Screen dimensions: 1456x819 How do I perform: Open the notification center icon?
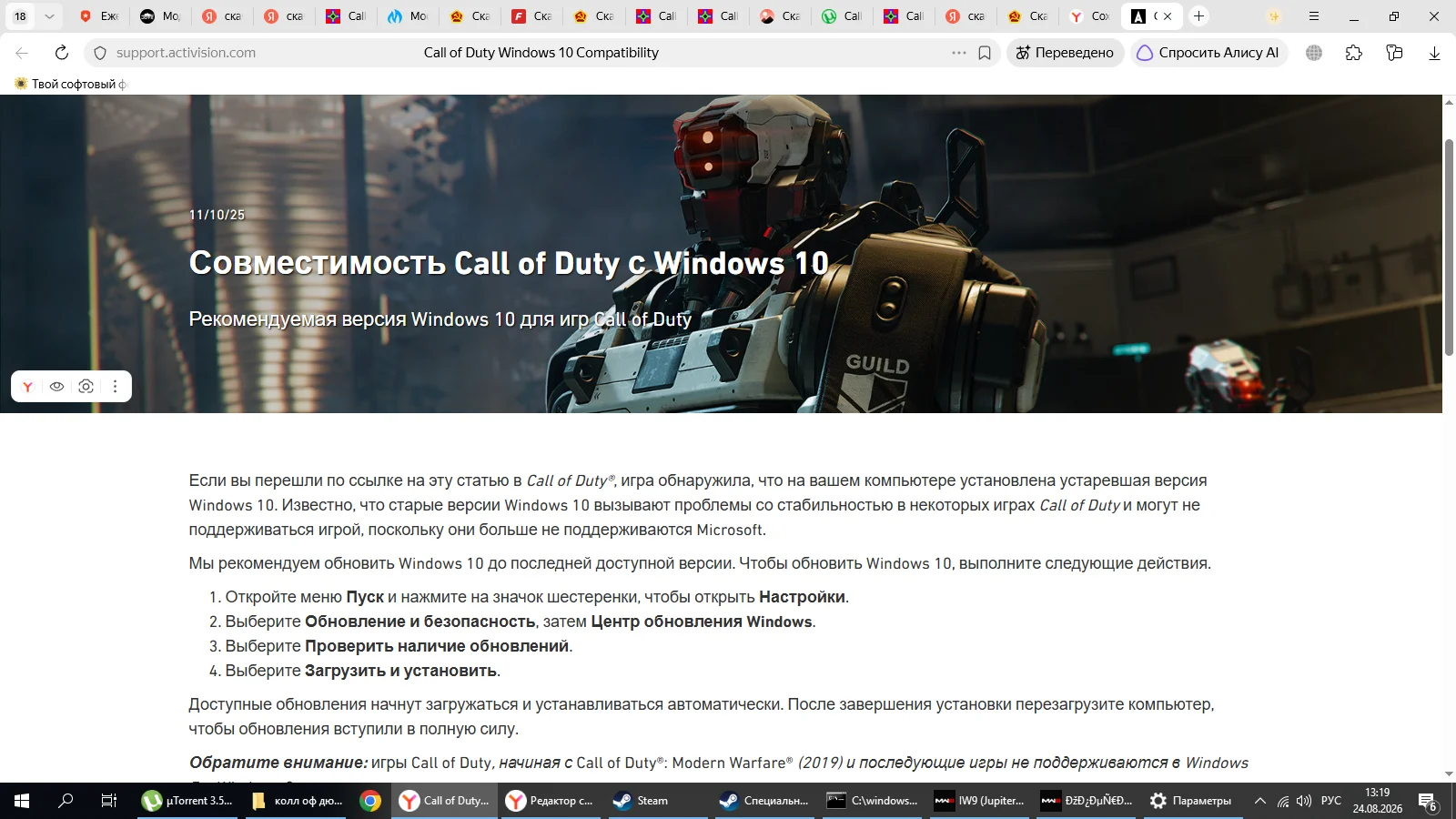coord(1428,802)
